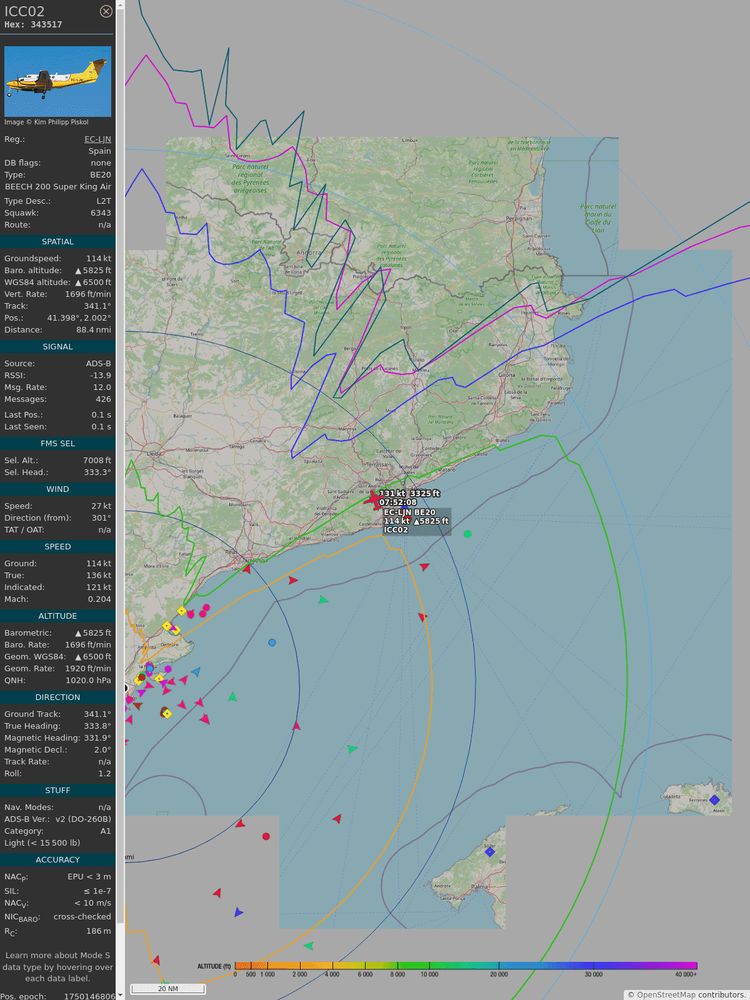750x1000 pixels.
Task: Click the EC-LJN BE20 map label box
Action: [x=416, y=521]
